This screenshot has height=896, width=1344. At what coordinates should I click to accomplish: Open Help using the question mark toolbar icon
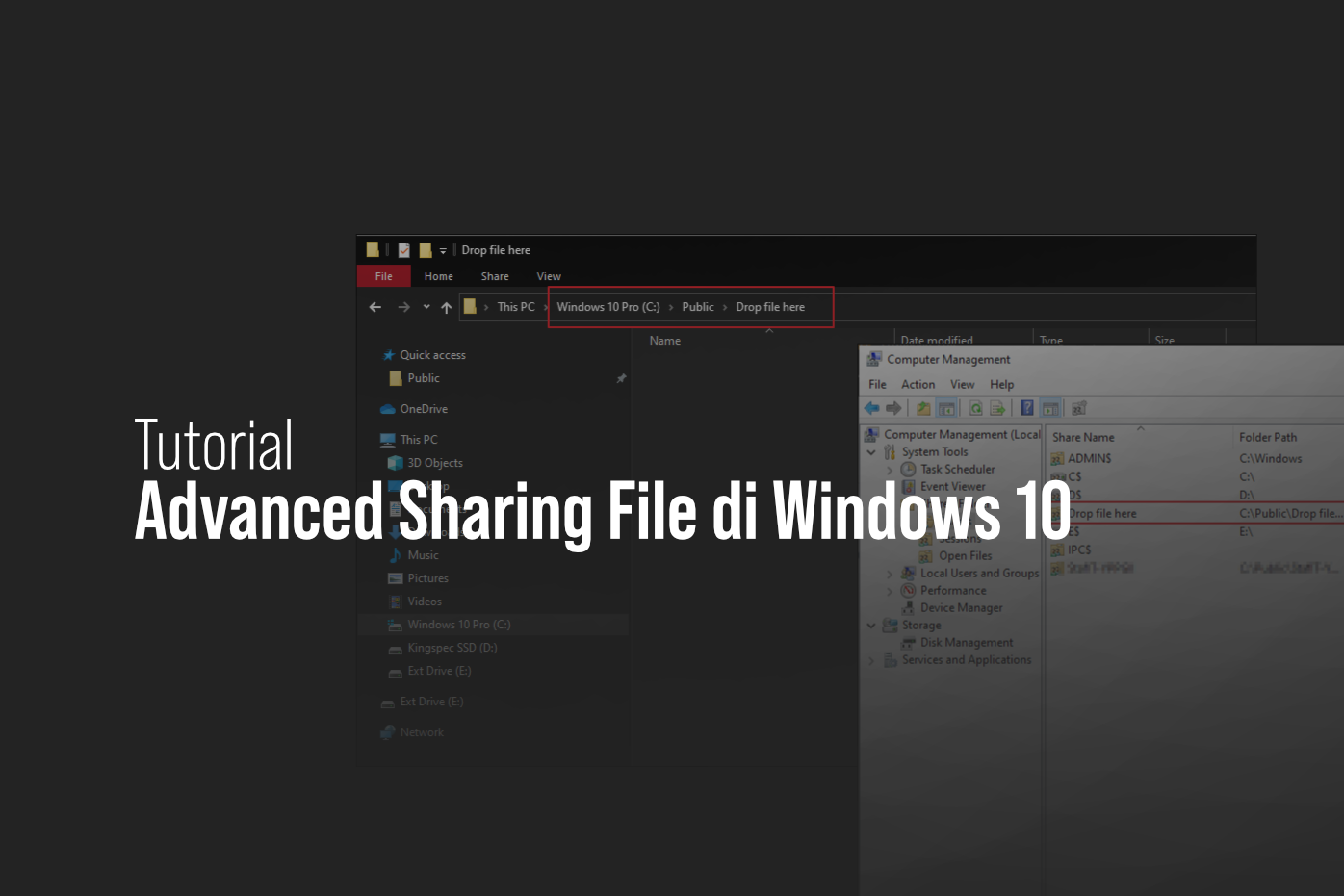1026,407
